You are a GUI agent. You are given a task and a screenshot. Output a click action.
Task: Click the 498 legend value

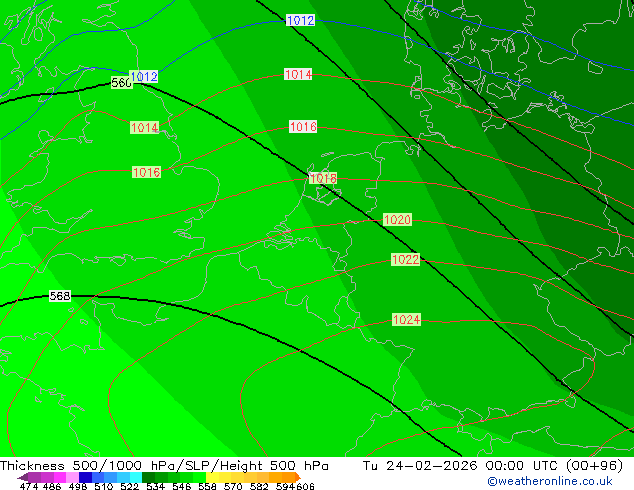pyautogui.click(x=78, y=486)
